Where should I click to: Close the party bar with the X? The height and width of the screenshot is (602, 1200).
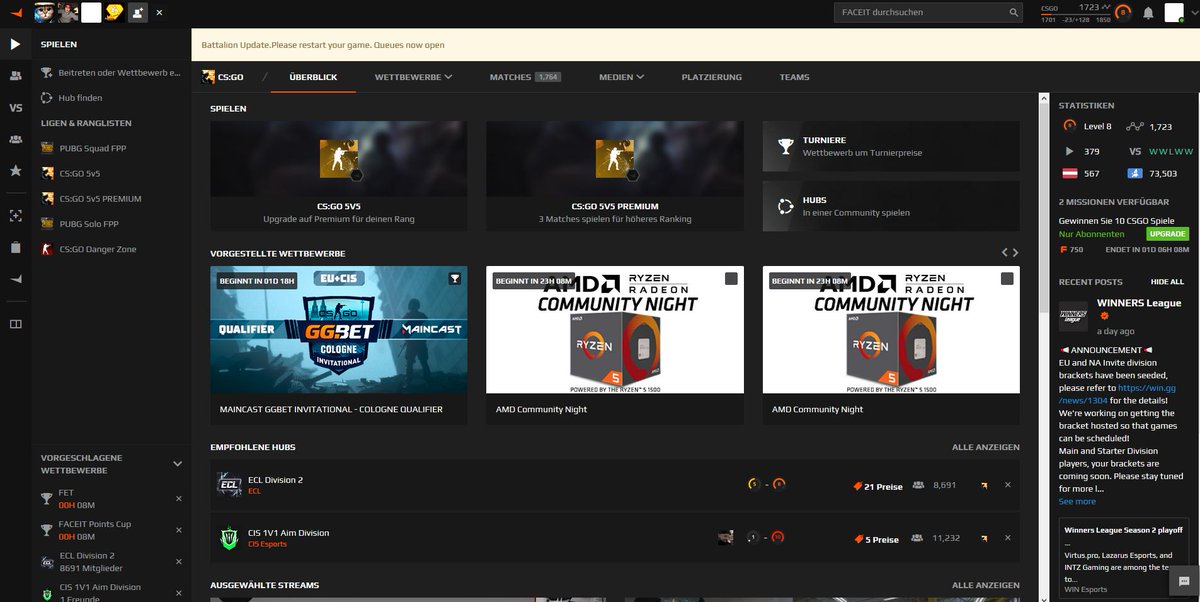click(x=160, y=13)
